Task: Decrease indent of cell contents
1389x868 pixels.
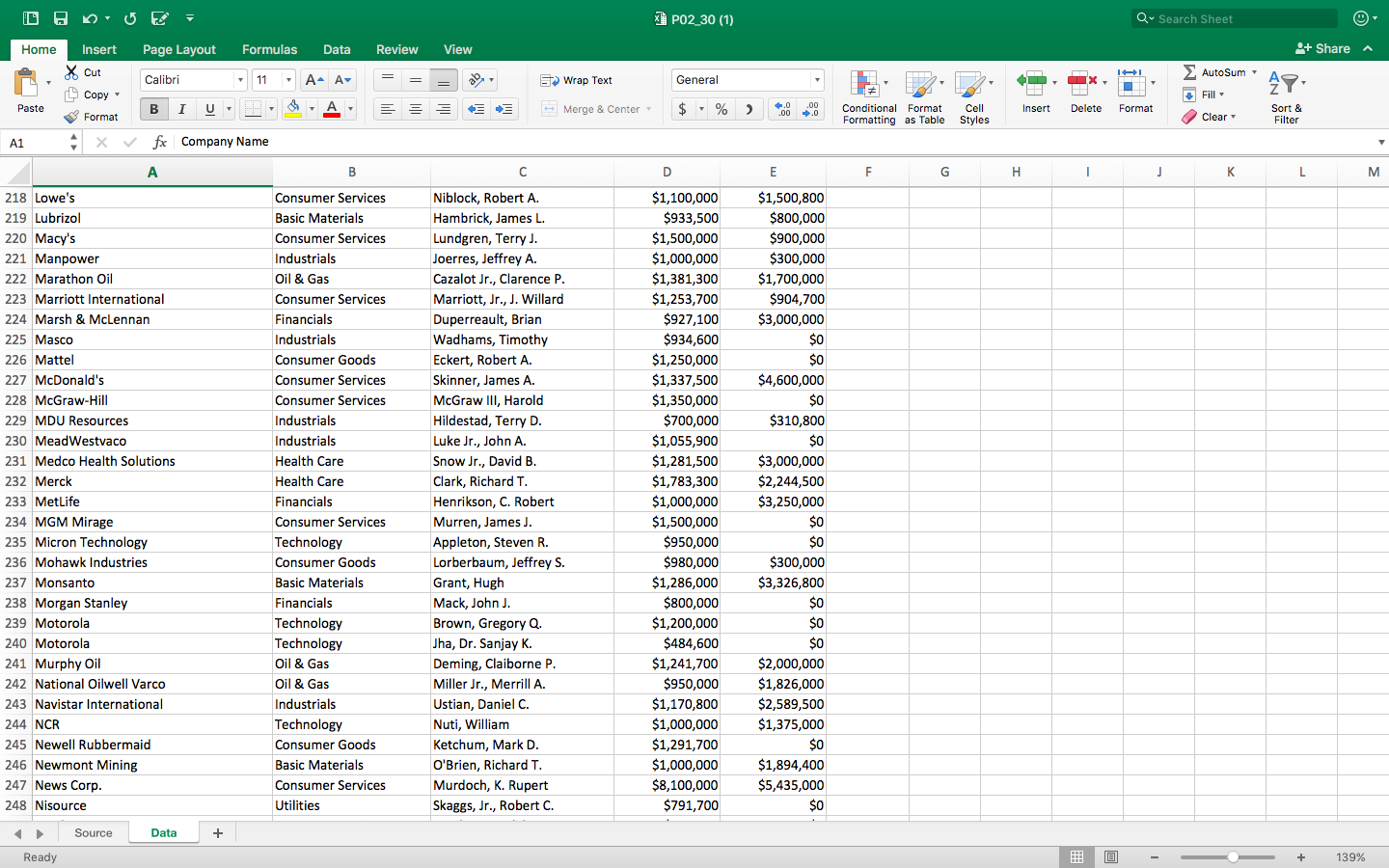Action: click(477, 109)
